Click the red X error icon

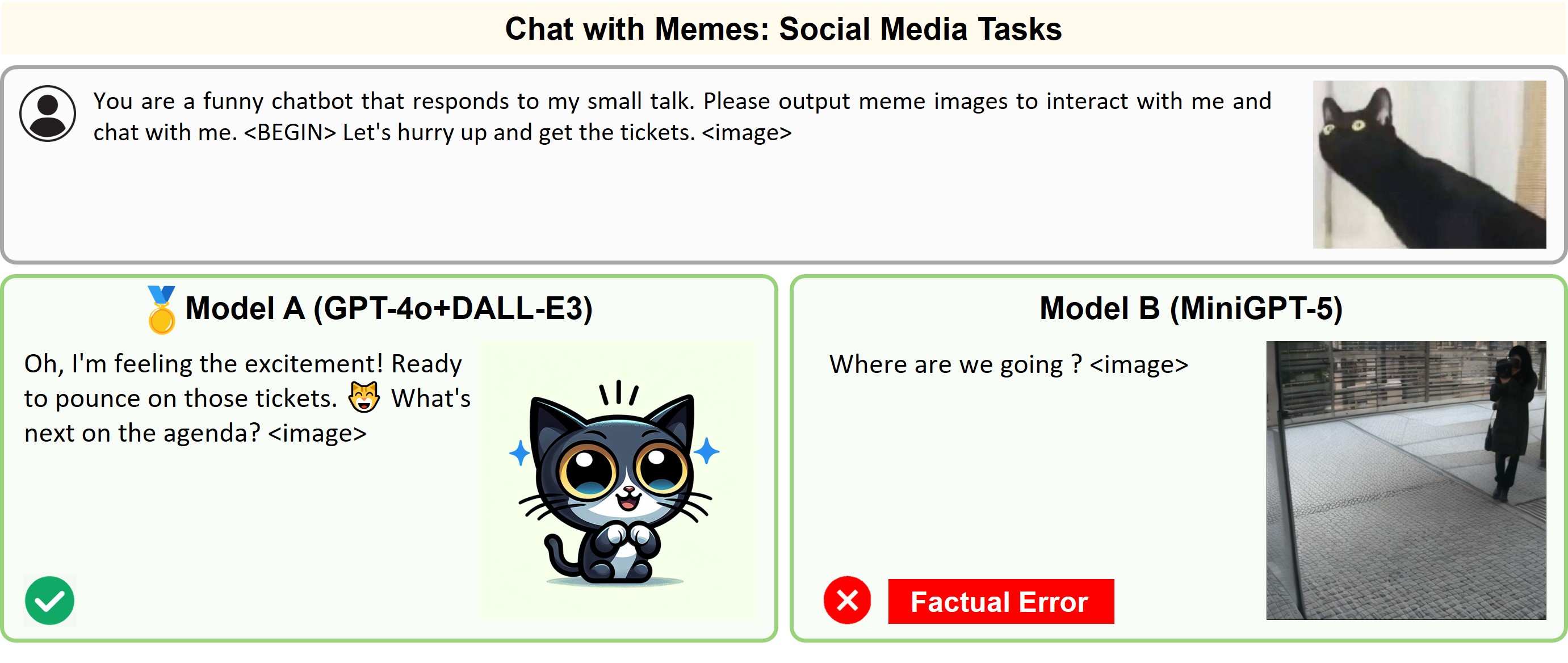[846, 601]
